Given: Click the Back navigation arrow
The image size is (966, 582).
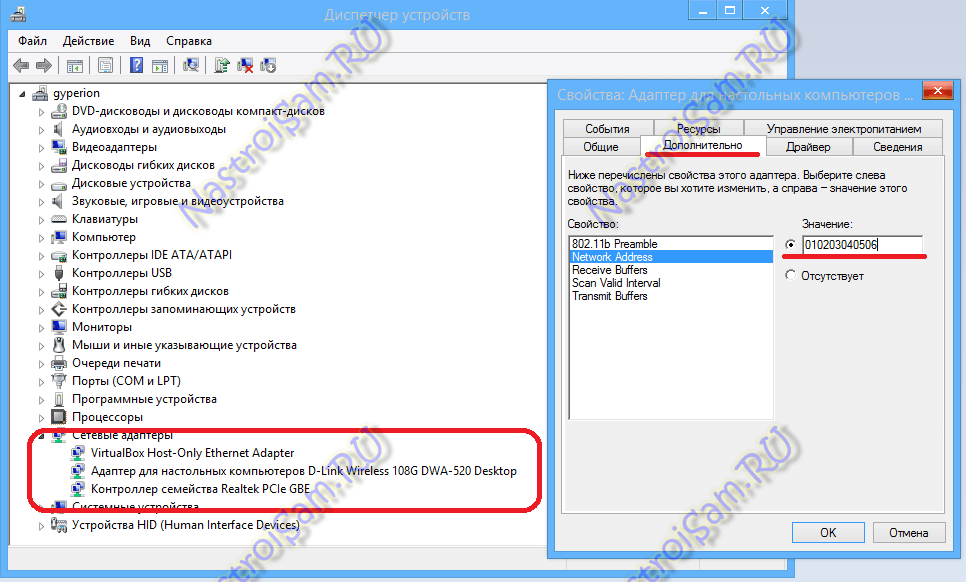Looking at the screenshot, I should tap(21, 64).
